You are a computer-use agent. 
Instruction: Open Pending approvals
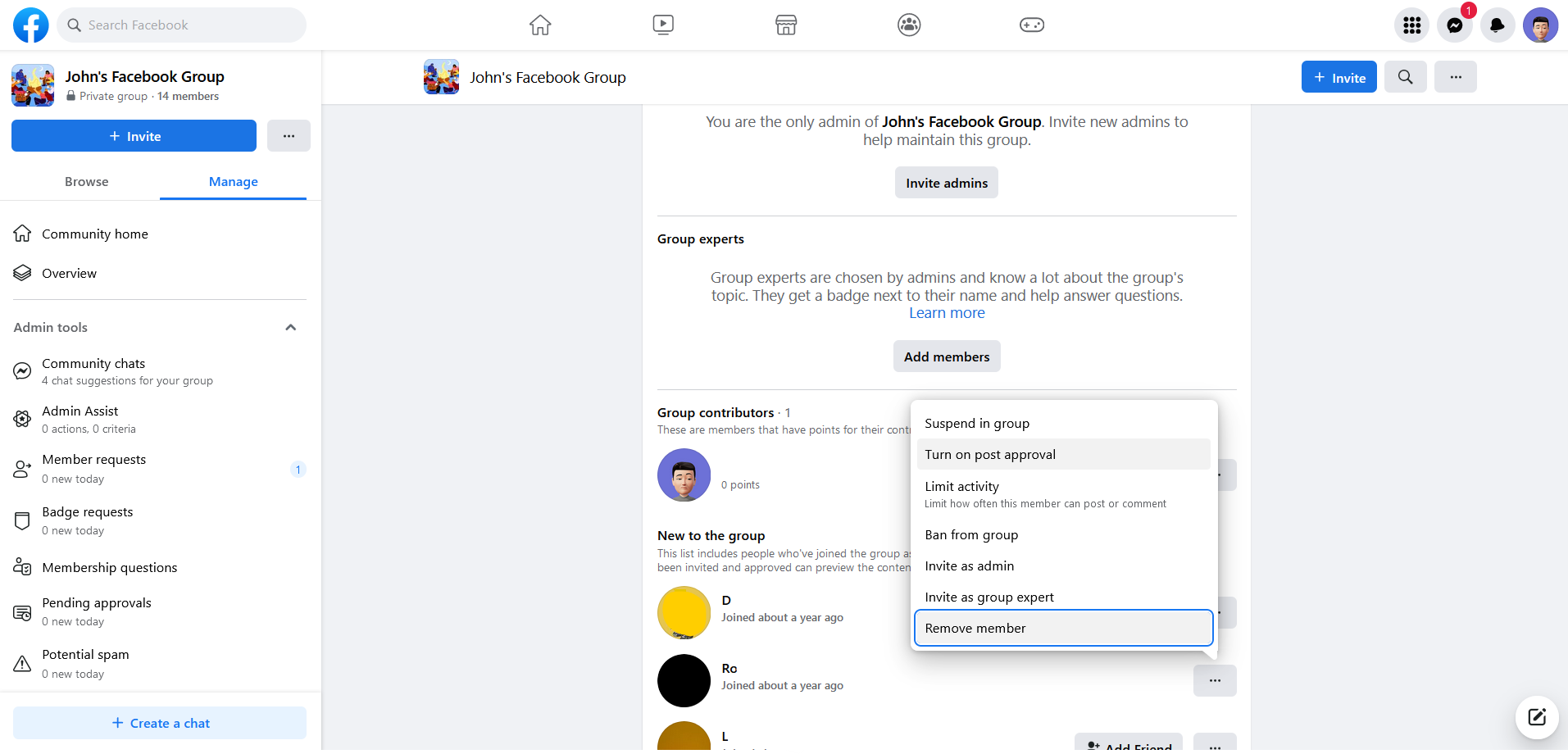pos(160,611)
